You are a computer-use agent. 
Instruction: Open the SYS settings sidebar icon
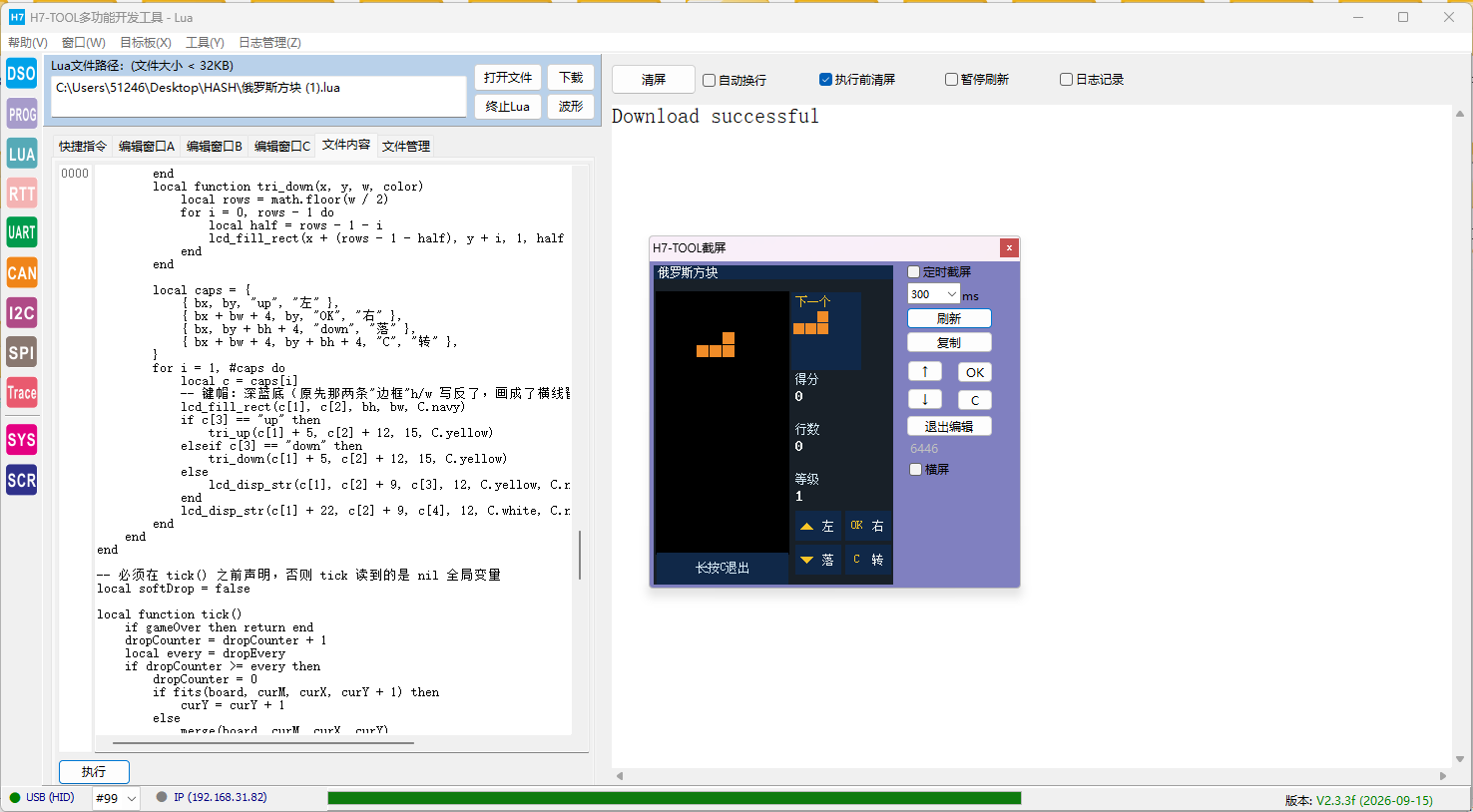click(x=22, y=440)
